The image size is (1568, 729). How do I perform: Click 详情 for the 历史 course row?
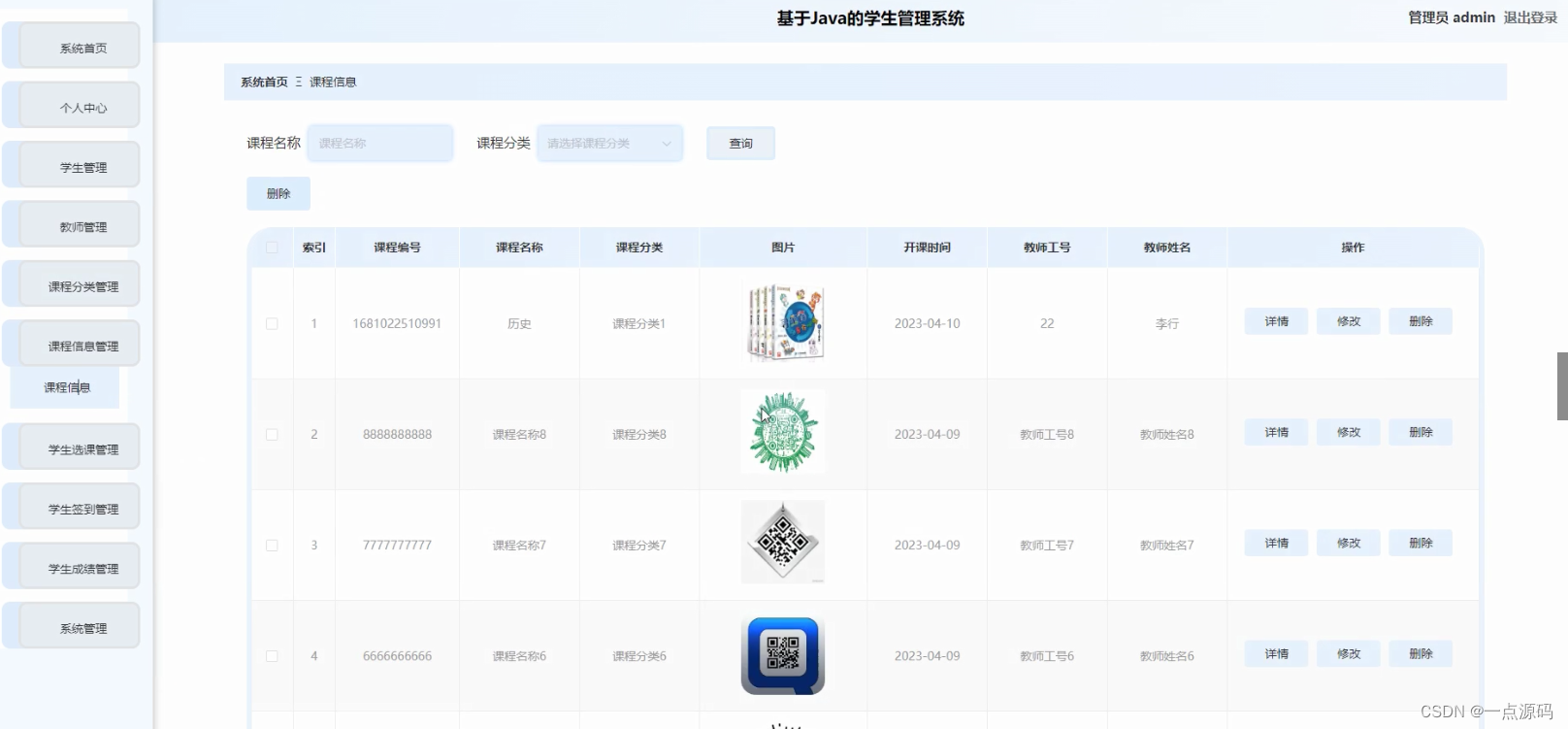(x=1277, y=321)
